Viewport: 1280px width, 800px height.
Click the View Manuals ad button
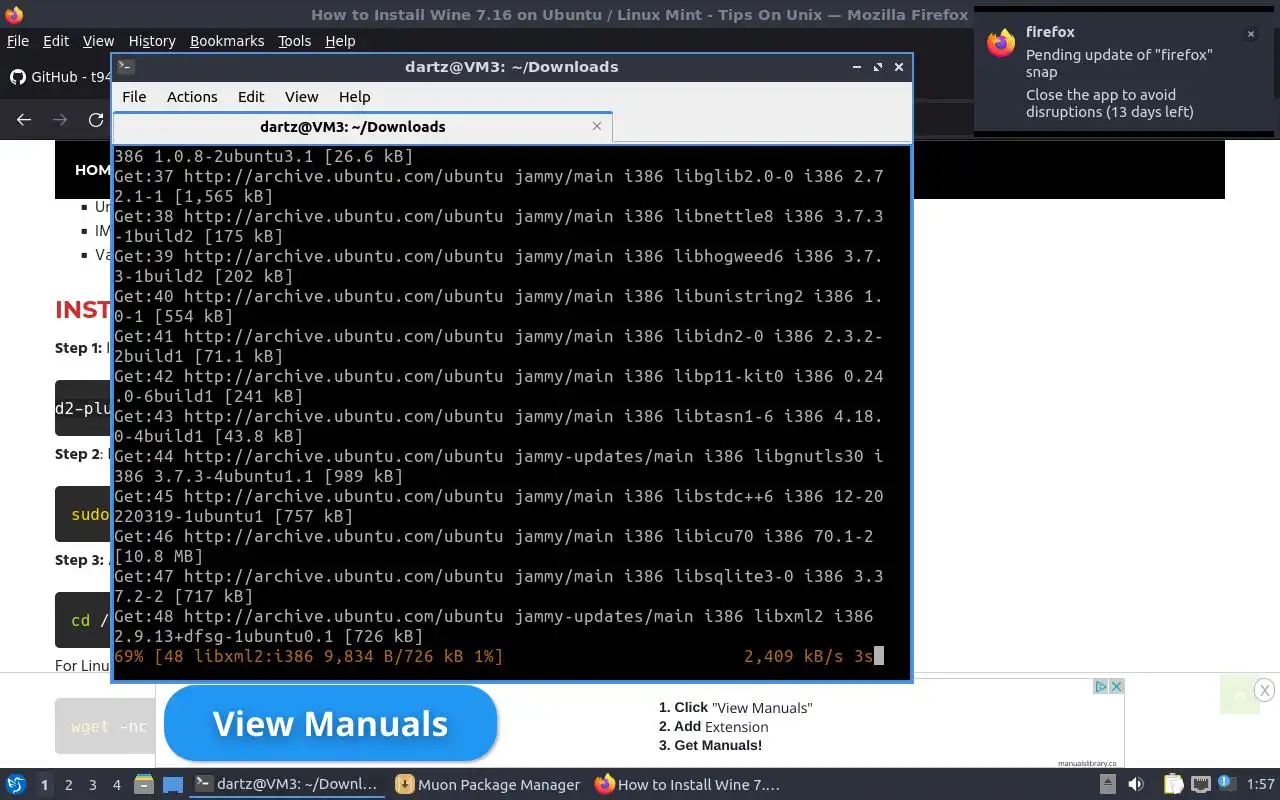tap(330, 723)
